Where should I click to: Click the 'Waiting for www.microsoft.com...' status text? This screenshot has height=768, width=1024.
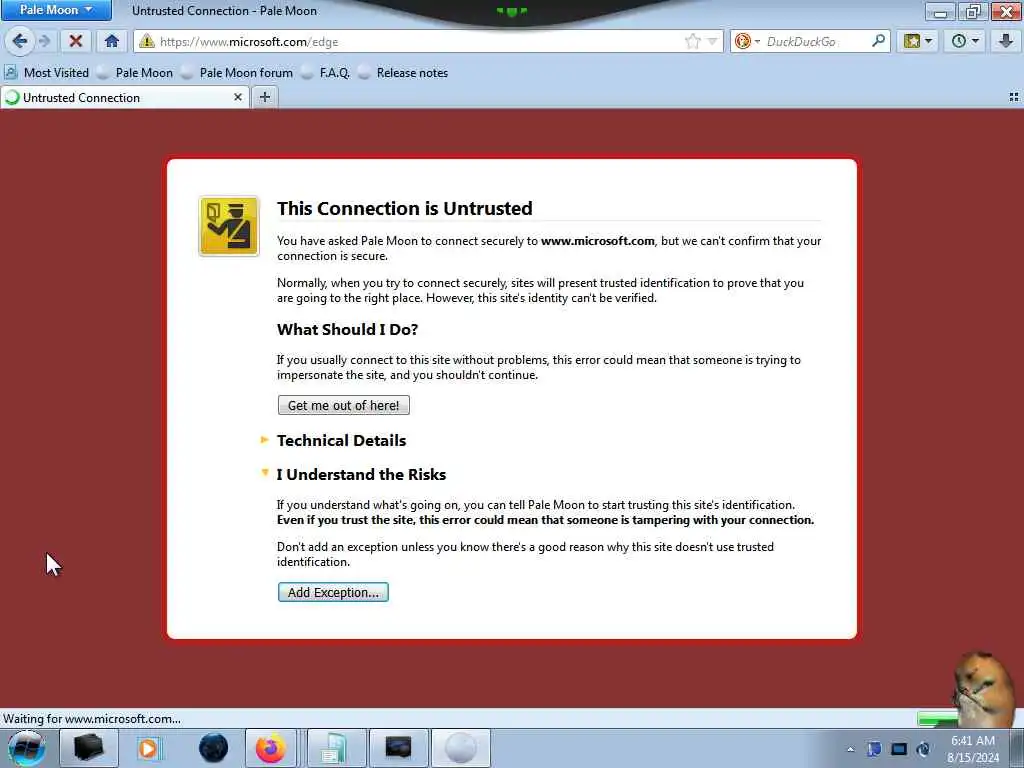point(92,718)
